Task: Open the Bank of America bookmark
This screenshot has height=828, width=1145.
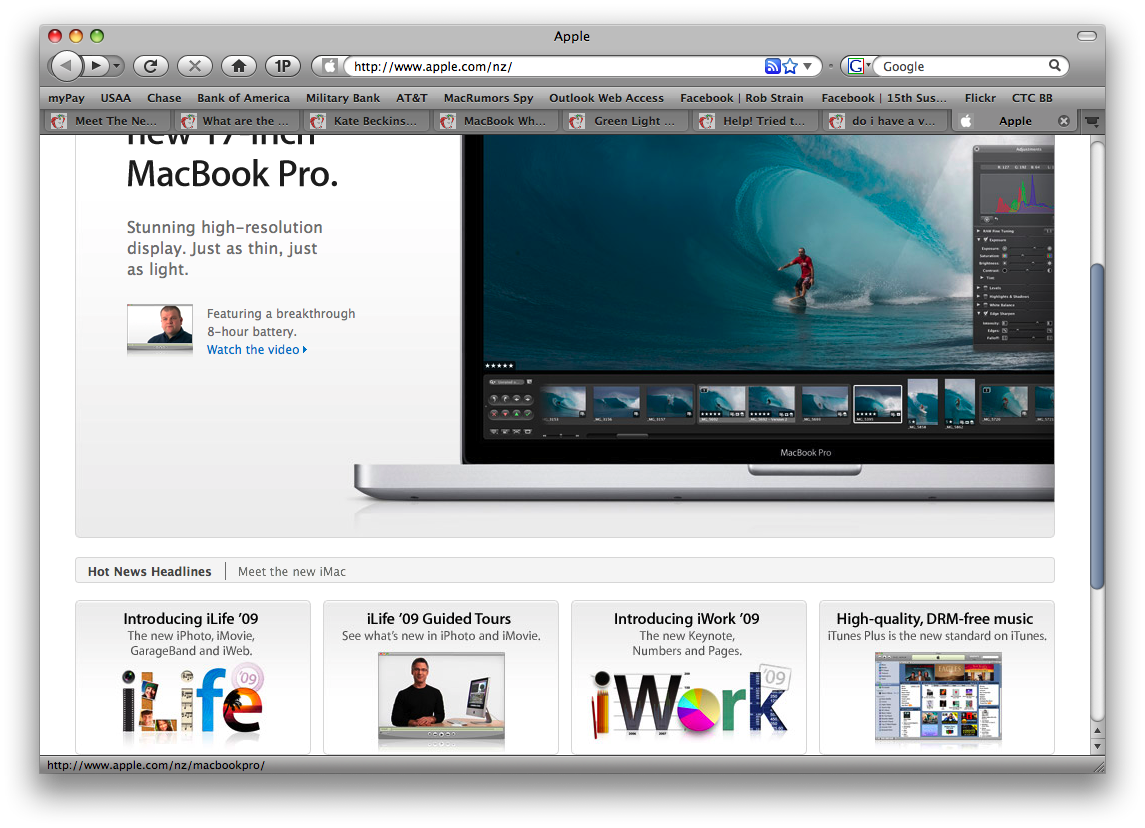Action: [243, 98]
